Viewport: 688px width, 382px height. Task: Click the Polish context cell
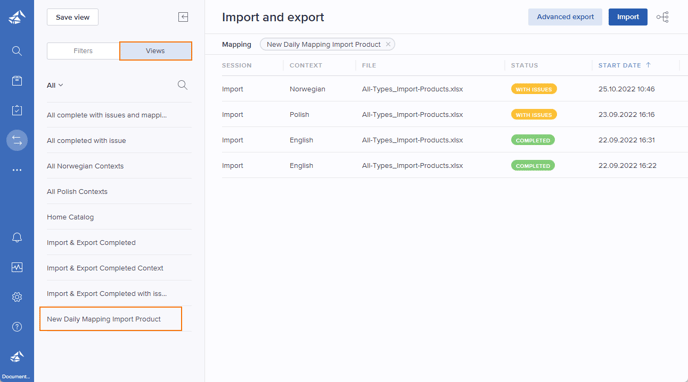tap(299, 114)
